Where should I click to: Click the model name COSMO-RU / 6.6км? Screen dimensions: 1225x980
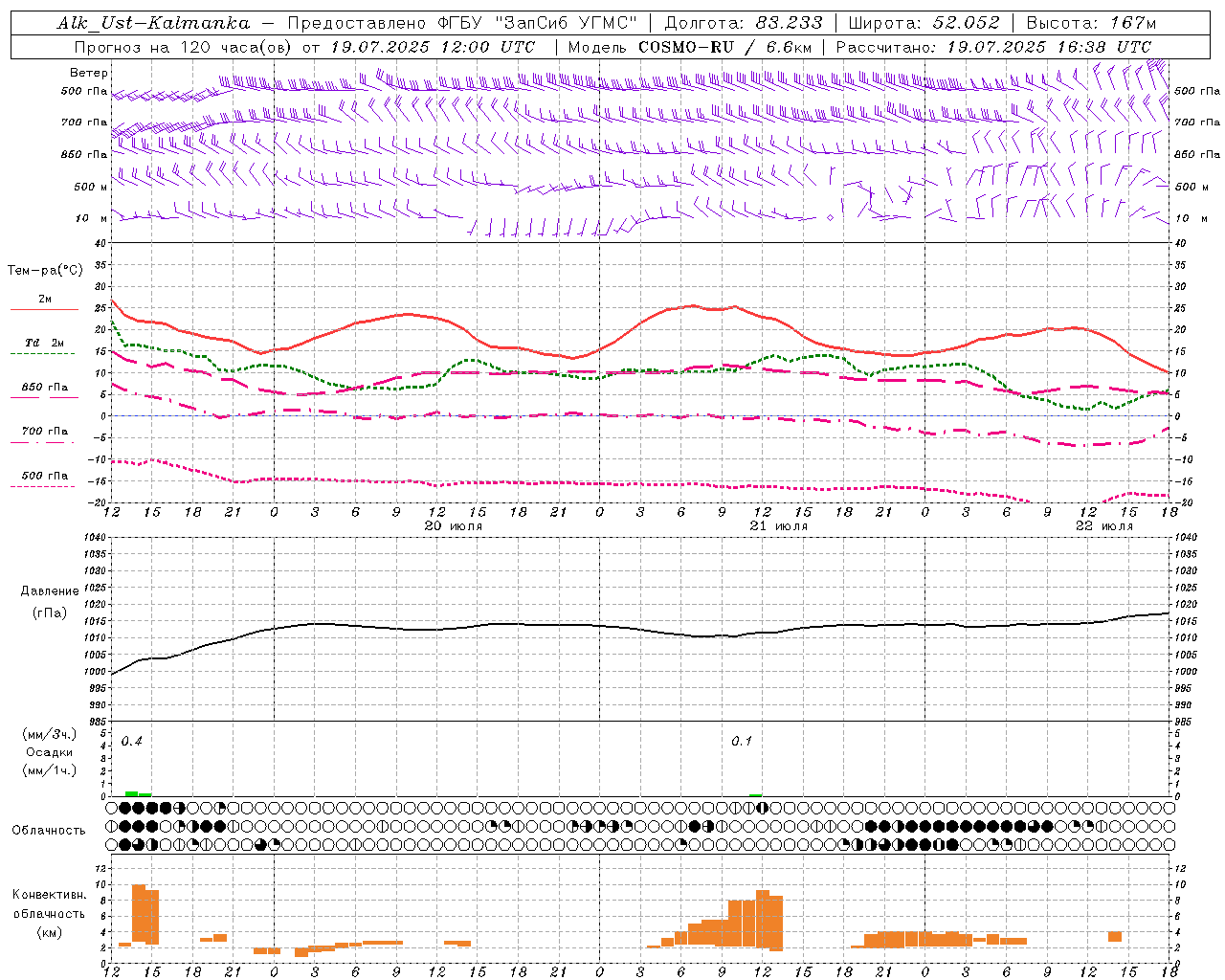click(x=725, y=47)
